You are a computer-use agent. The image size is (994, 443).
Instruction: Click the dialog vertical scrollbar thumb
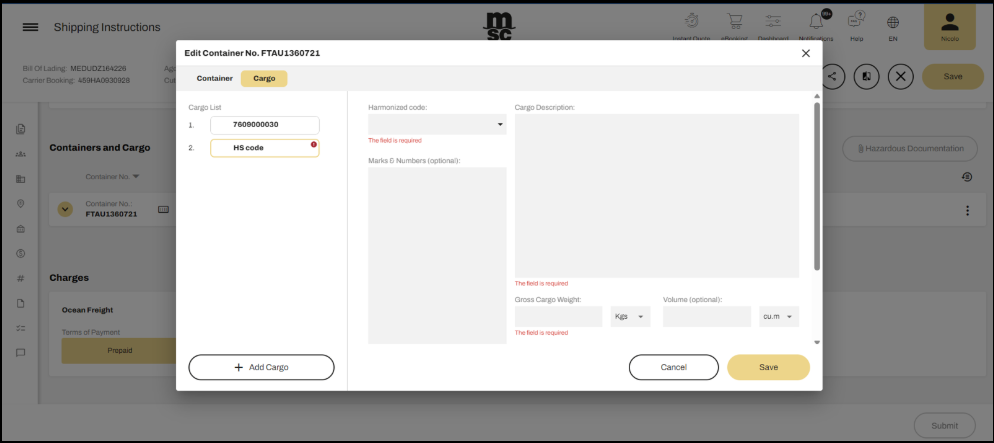click(817, 186)
